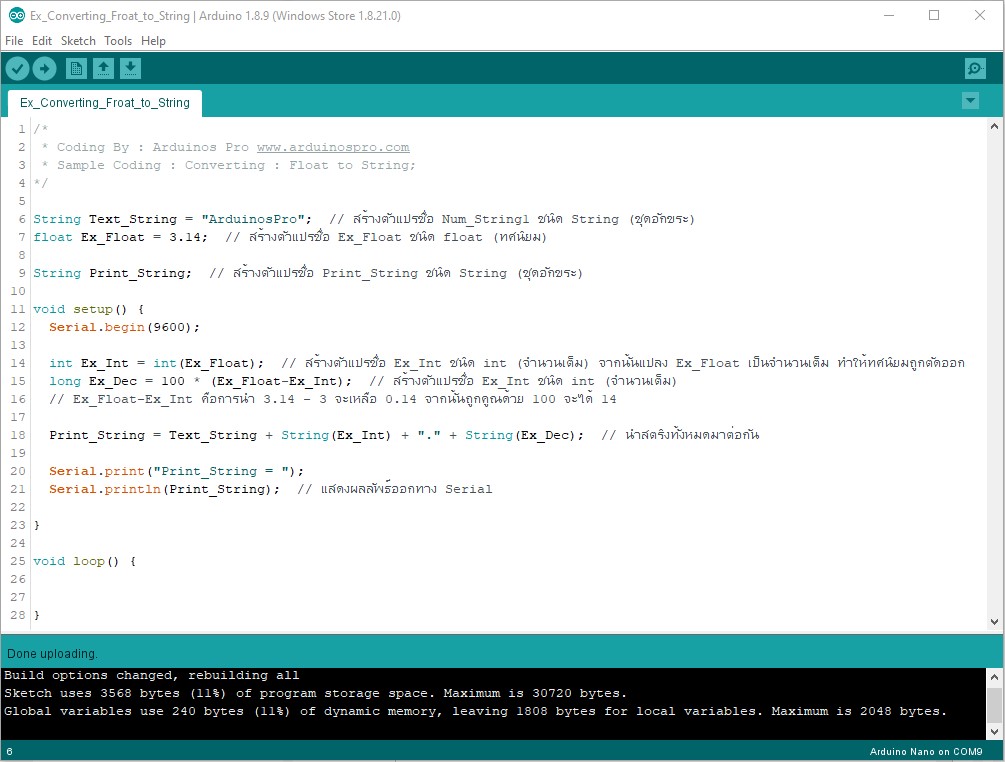
Task: Open a sketch with the Open icon
Action: click(x=104, y=68)
